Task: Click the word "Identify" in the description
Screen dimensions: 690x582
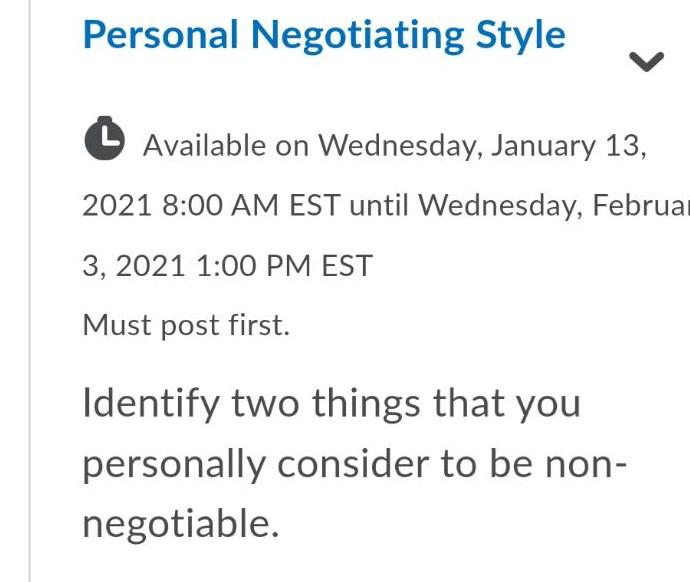Action: click(x=150, y=403)
